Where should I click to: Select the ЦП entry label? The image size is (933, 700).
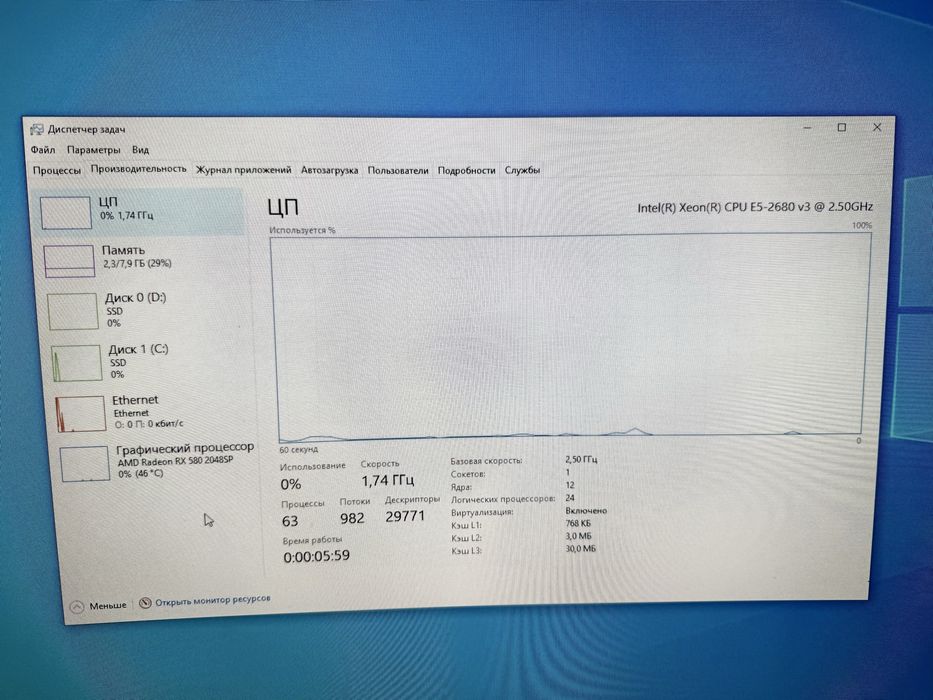pyautogui.click(x=108, y=202)
